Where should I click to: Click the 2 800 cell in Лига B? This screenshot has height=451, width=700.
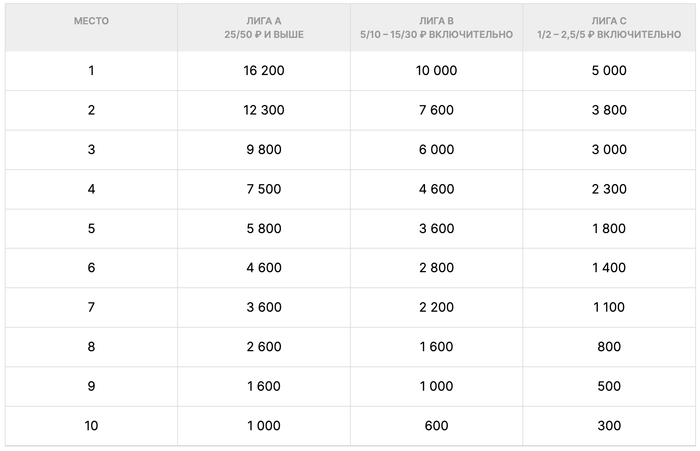tap(436, 268)
